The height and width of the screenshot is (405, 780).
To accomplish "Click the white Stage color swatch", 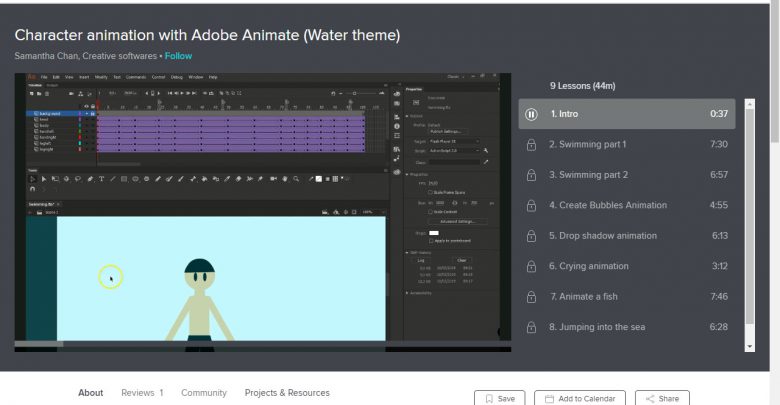I will 434,233.
